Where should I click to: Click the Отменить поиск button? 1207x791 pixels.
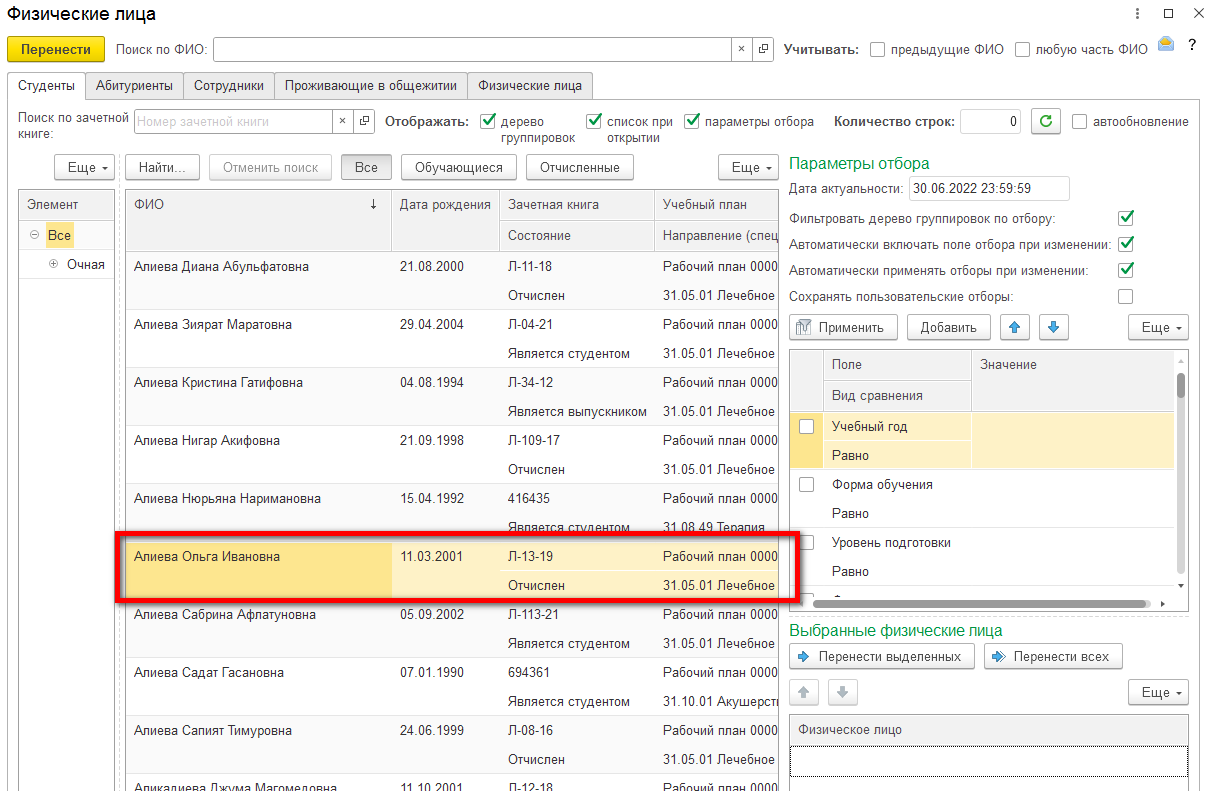click(x=270, y=167)
